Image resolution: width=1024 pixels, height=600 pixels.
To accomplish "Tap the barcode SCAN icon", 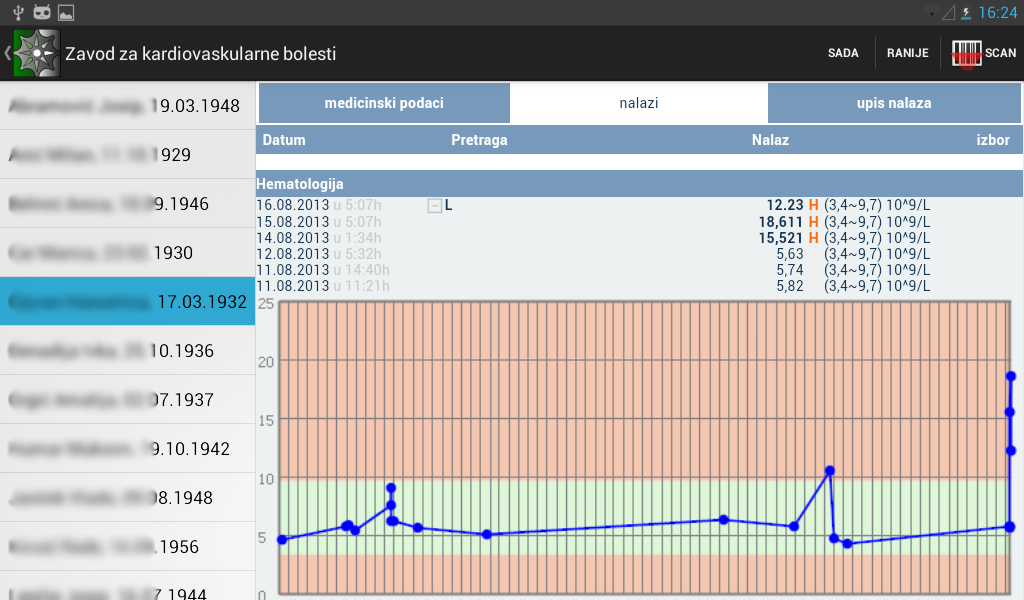I will [x=966, y=53].
